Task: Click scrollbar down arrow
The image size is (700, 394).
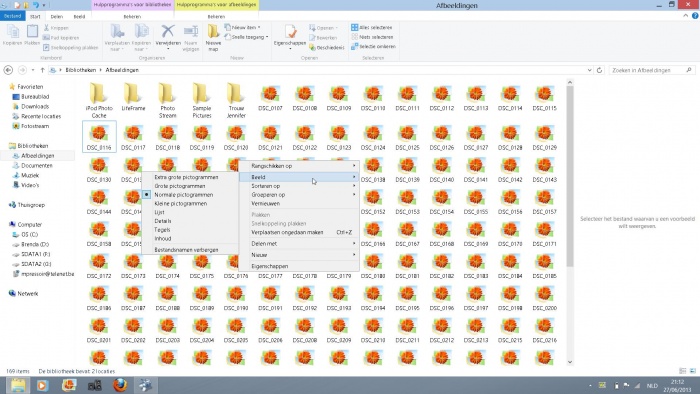Action: pyautogui.click(x=570, y=362)
